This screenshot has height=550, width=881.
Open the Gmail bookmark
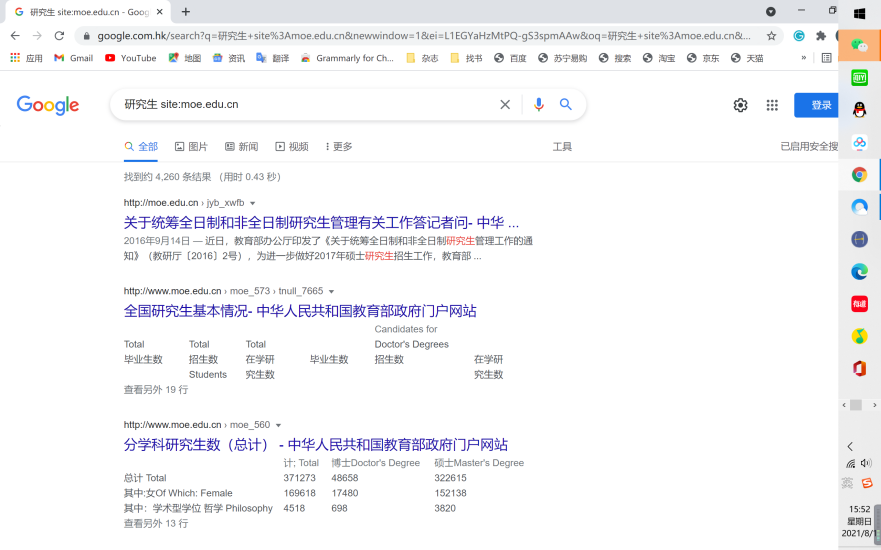coord(74,58)
